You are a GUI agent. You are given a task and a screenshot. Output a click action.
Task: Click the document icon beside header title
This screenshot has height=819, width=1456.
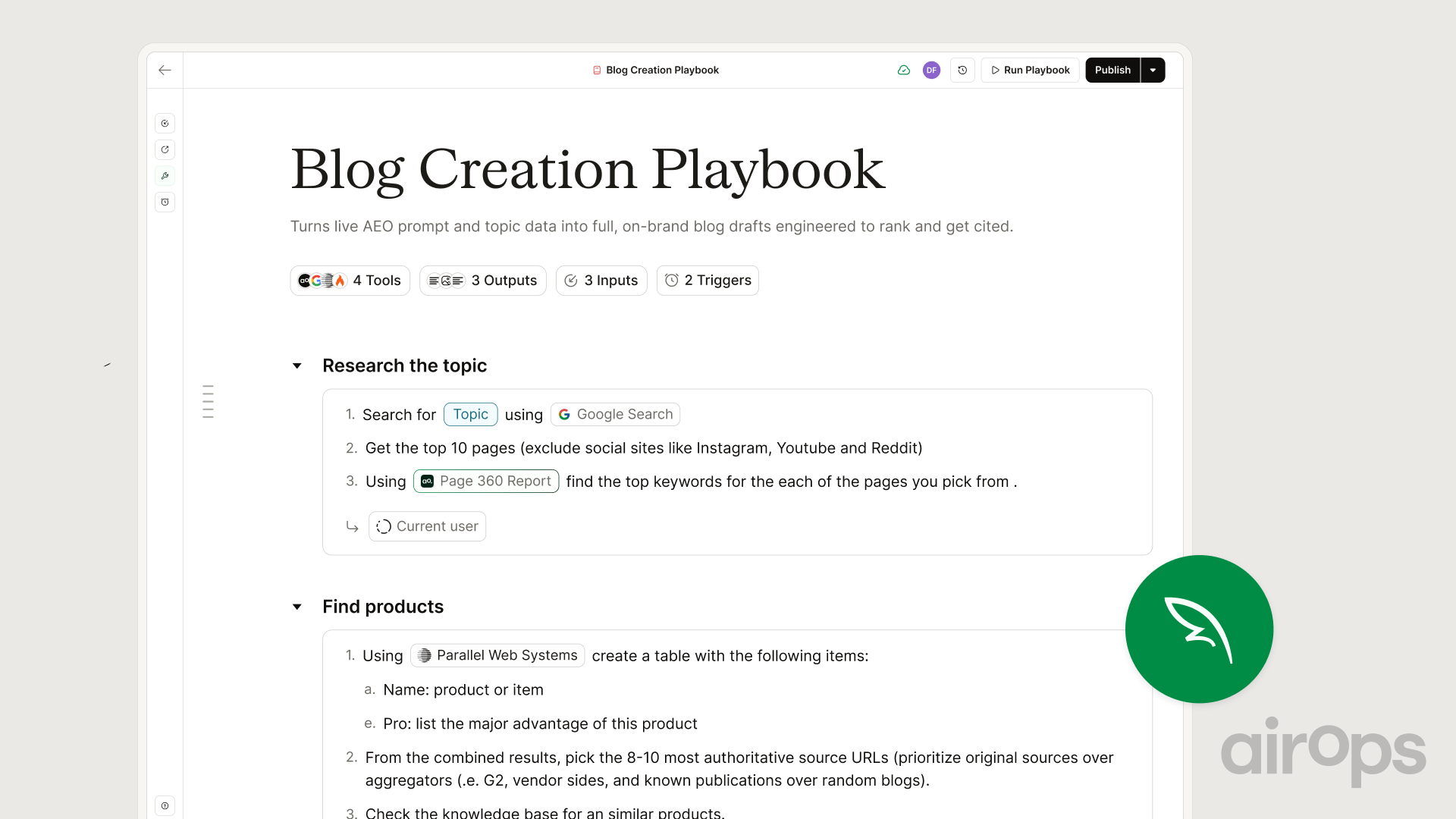point(597,70)
